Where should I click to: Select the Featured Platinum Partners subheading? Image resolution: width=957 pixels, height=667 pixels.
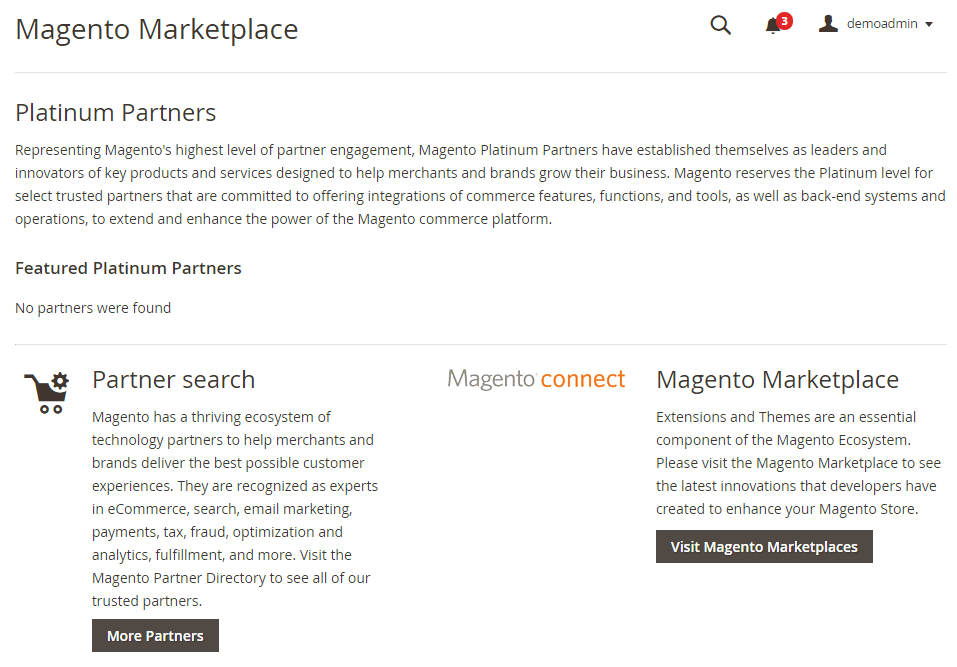point(128,268)
